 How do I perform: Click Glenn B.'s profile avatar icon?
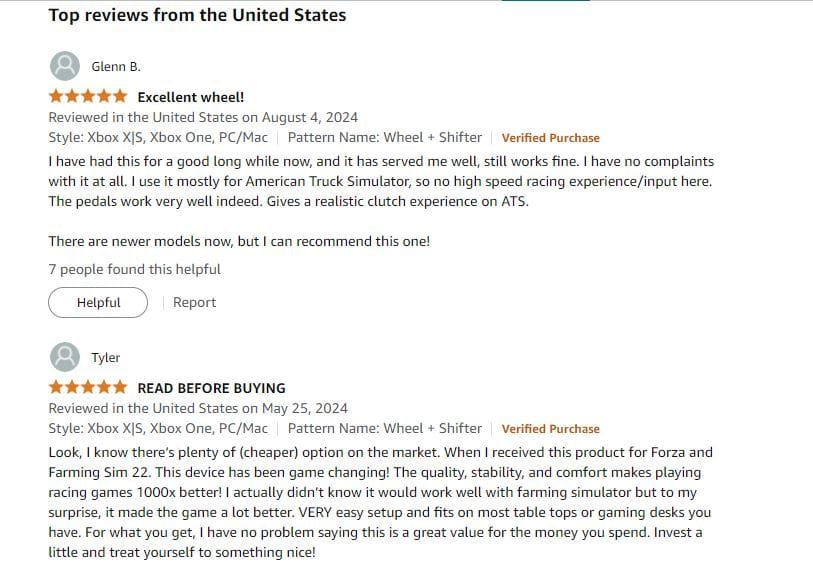[x=65, y=66]
